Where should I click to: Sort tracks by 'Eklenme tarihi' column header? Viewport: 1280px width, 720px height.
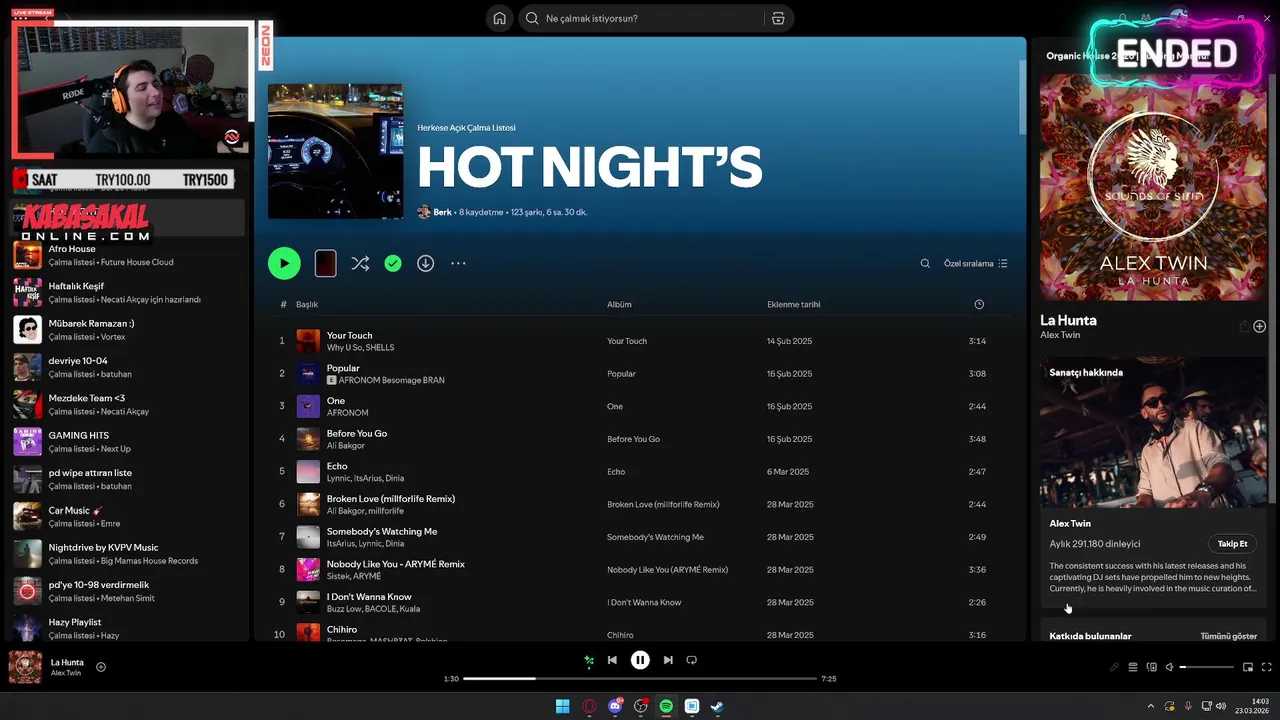[x=793, y=304]
